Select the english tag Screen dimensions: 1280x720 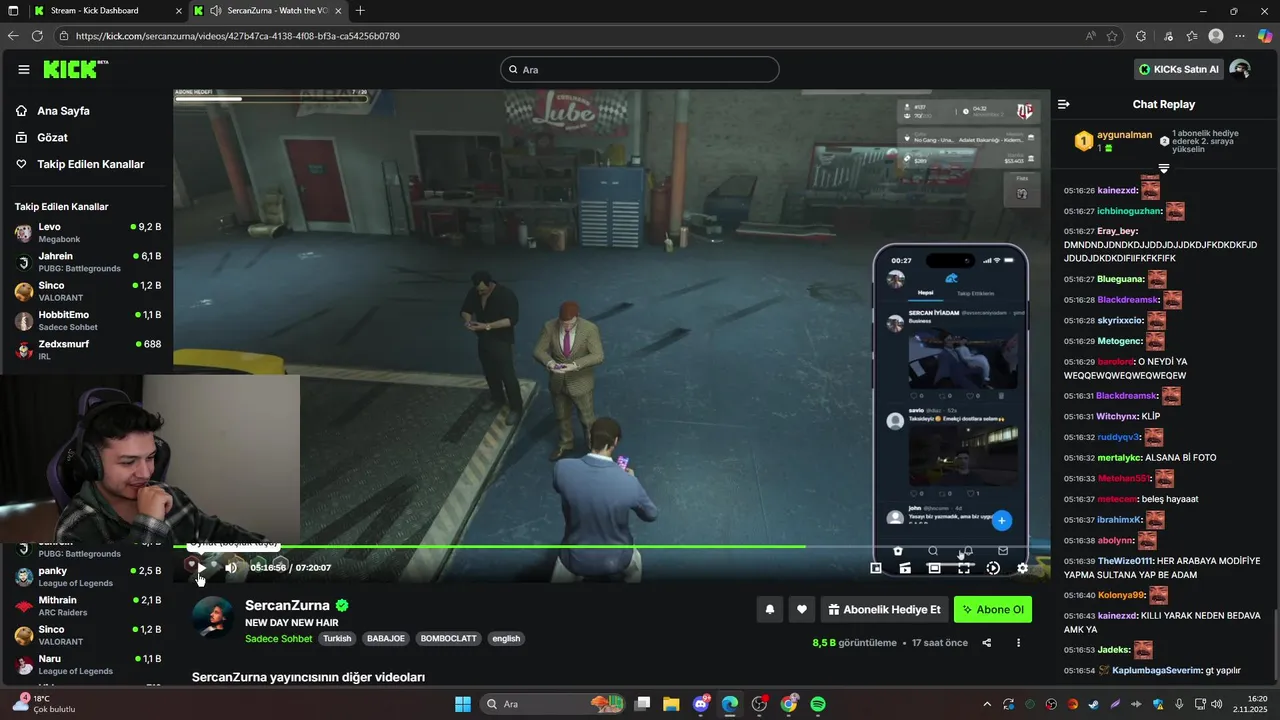506,638
